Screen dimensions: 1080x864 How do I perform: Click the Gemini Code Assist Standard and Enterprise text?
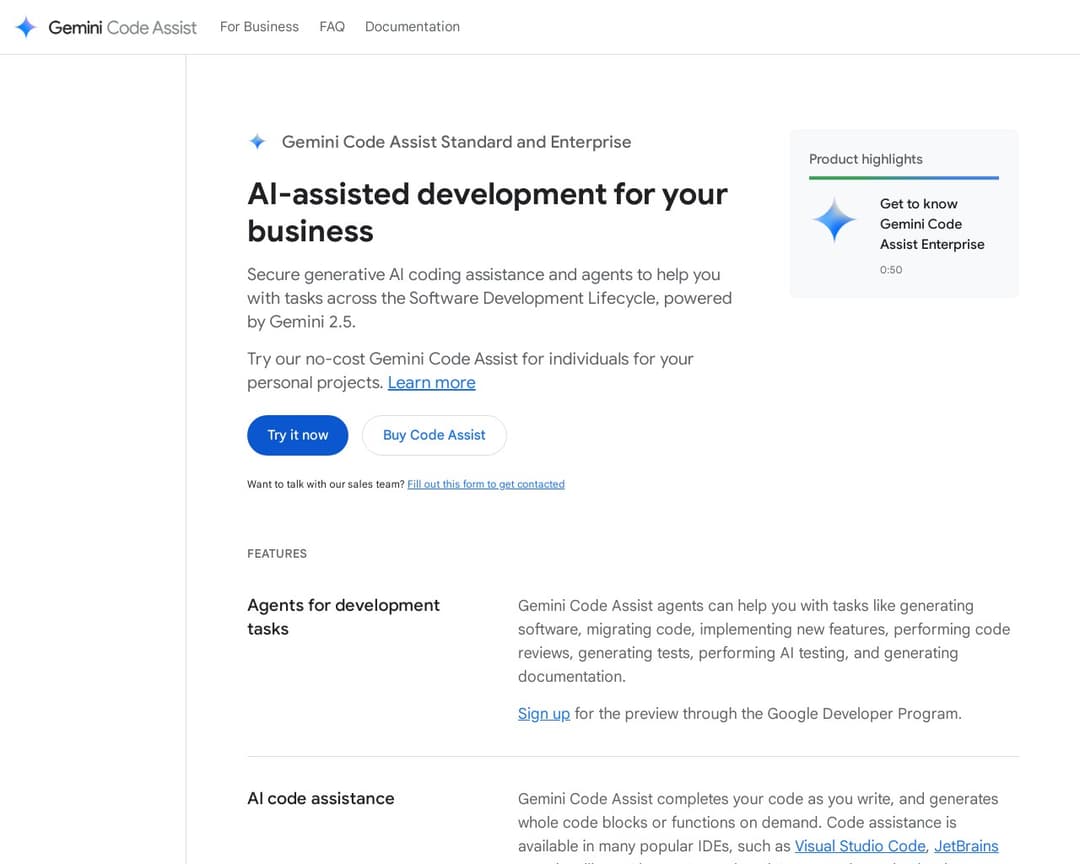tap(456, 142)
